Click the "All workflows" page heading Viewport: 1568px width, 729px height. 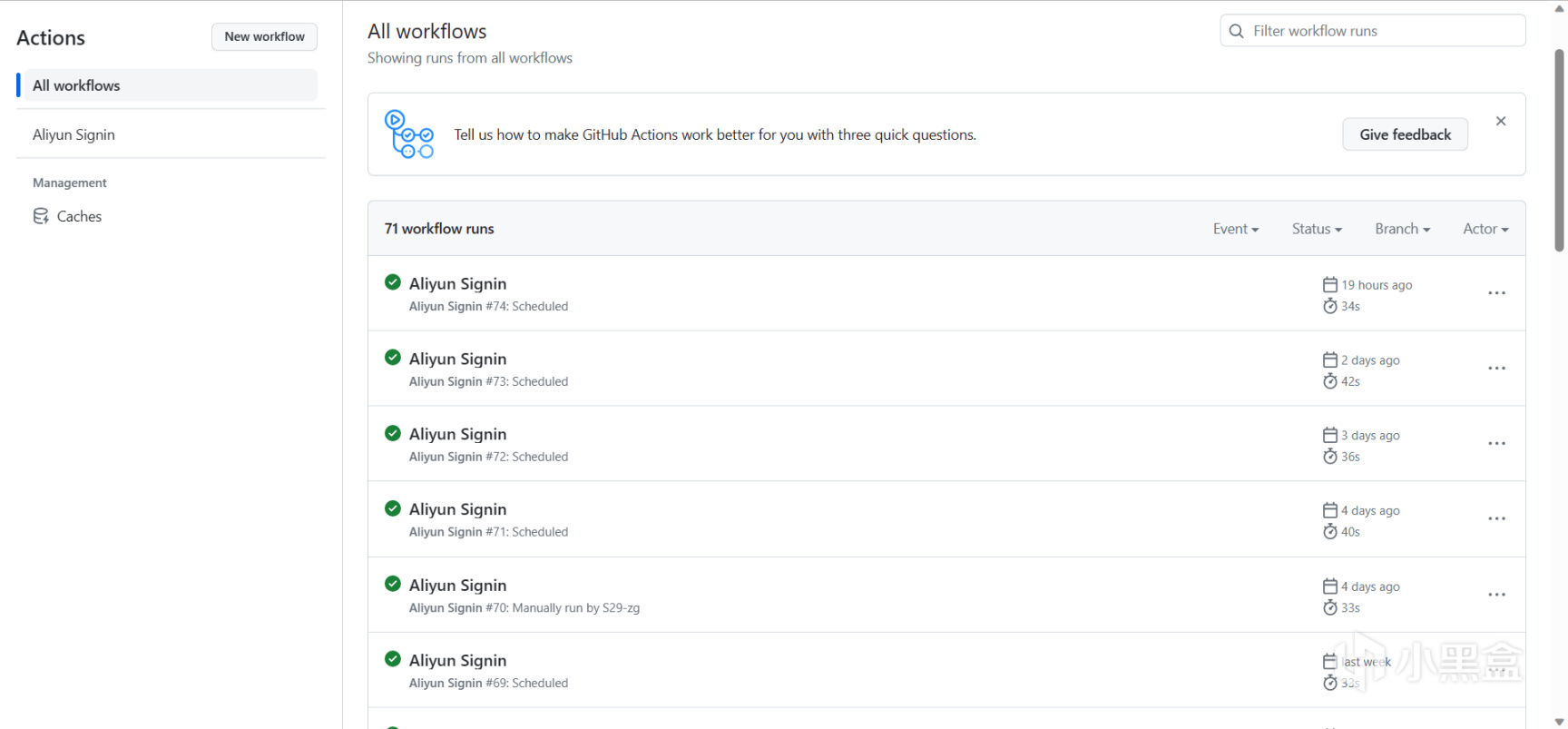(x=427, y=32)
